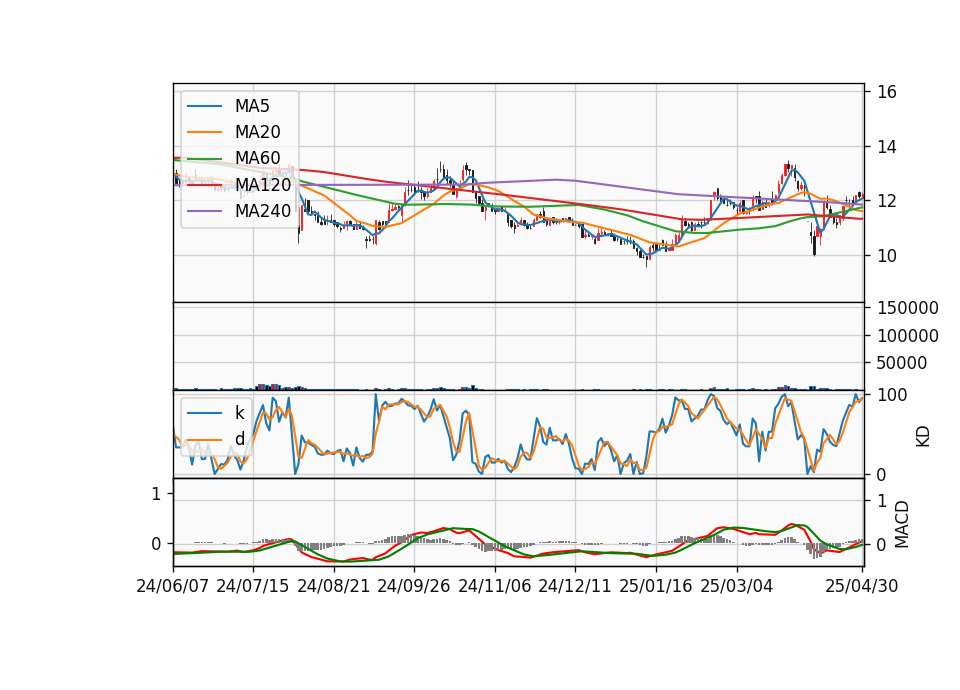Click the 24/08/21 date tick label
Viewport: 960px width, 690px height.
334,586
